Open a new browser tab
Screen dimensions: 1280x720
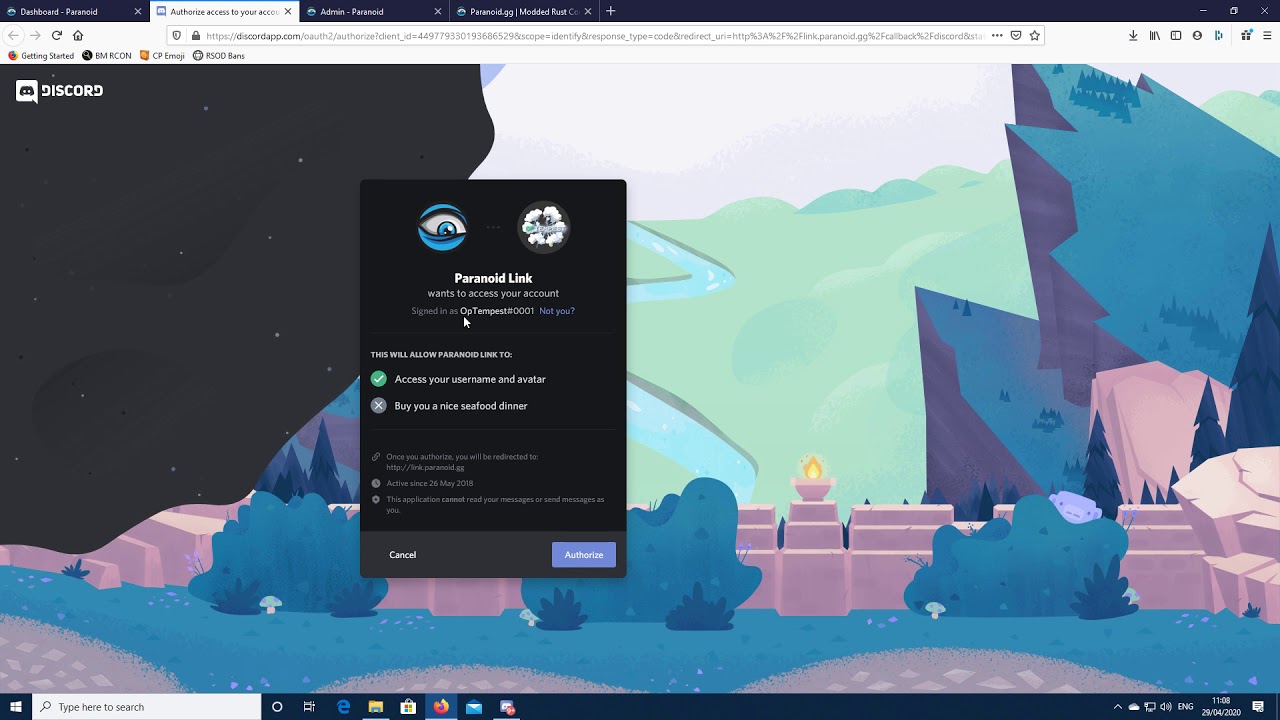pos(611,11)
